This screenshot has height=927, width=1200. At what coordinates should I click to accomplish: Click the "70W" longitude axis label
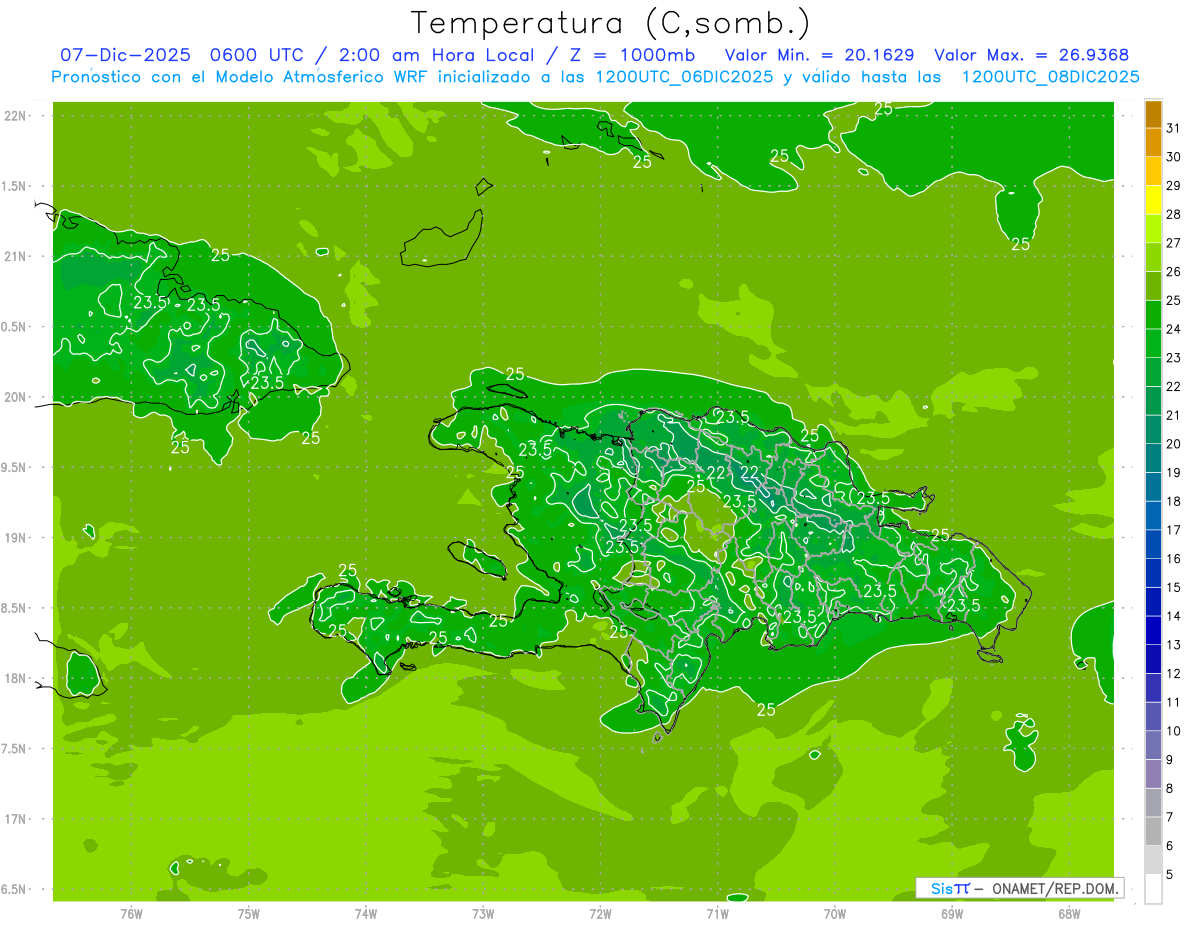pyautogui.click(x=835, y=914)
